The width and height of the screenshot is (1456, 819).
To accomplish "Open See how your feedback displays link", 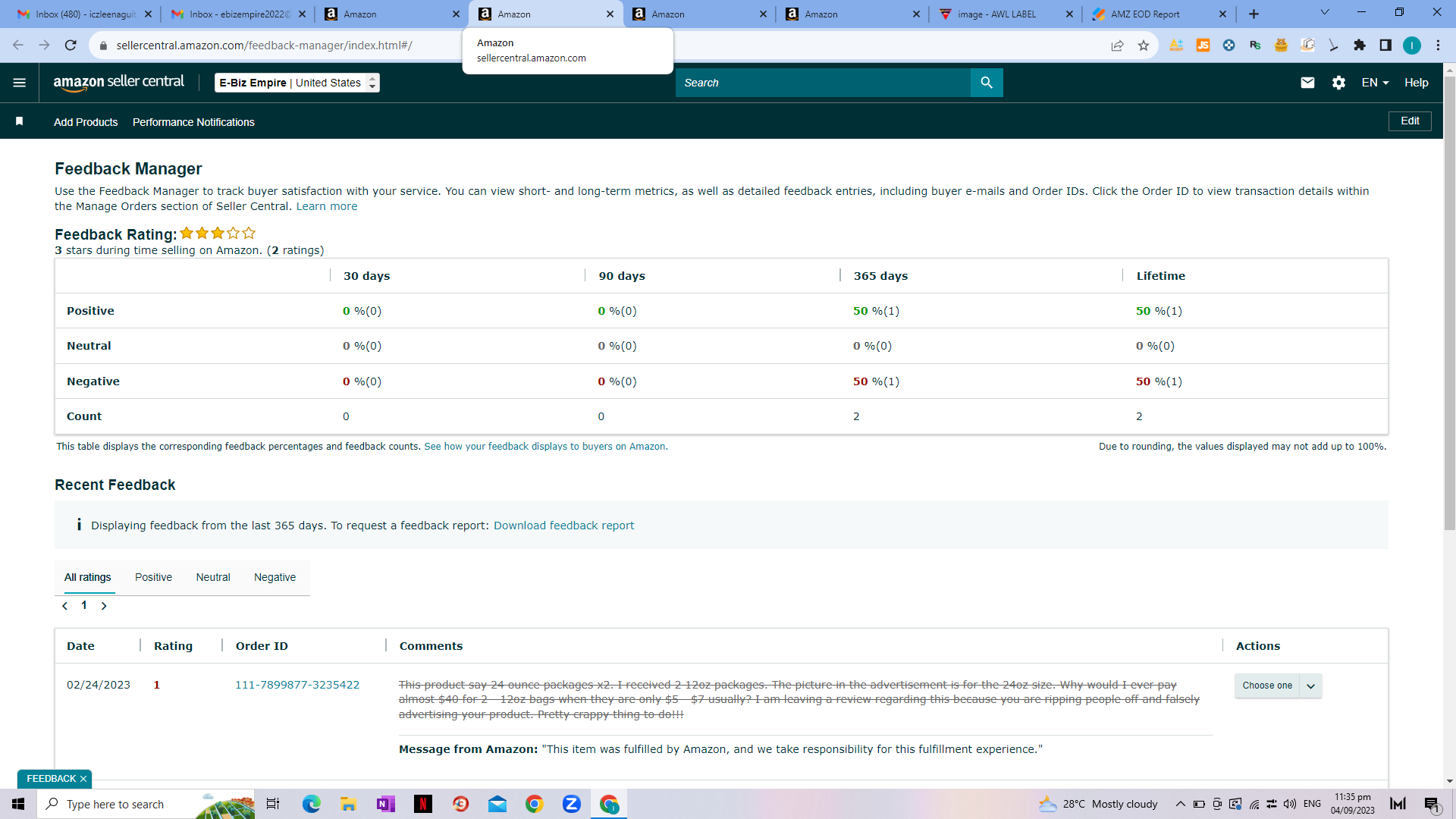I will click(x=545, y=447).
